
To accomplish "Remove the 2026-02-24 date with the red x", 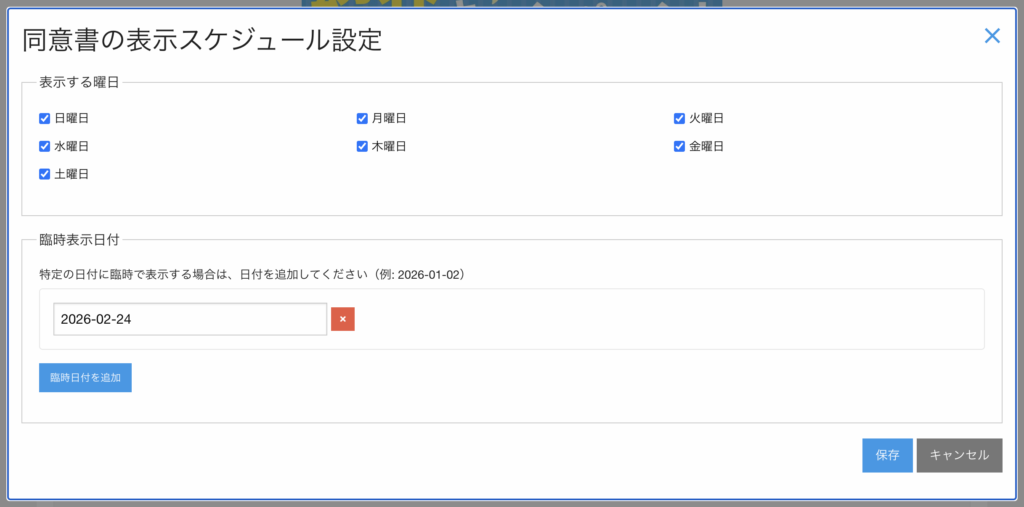I will (x=343, y=319).
